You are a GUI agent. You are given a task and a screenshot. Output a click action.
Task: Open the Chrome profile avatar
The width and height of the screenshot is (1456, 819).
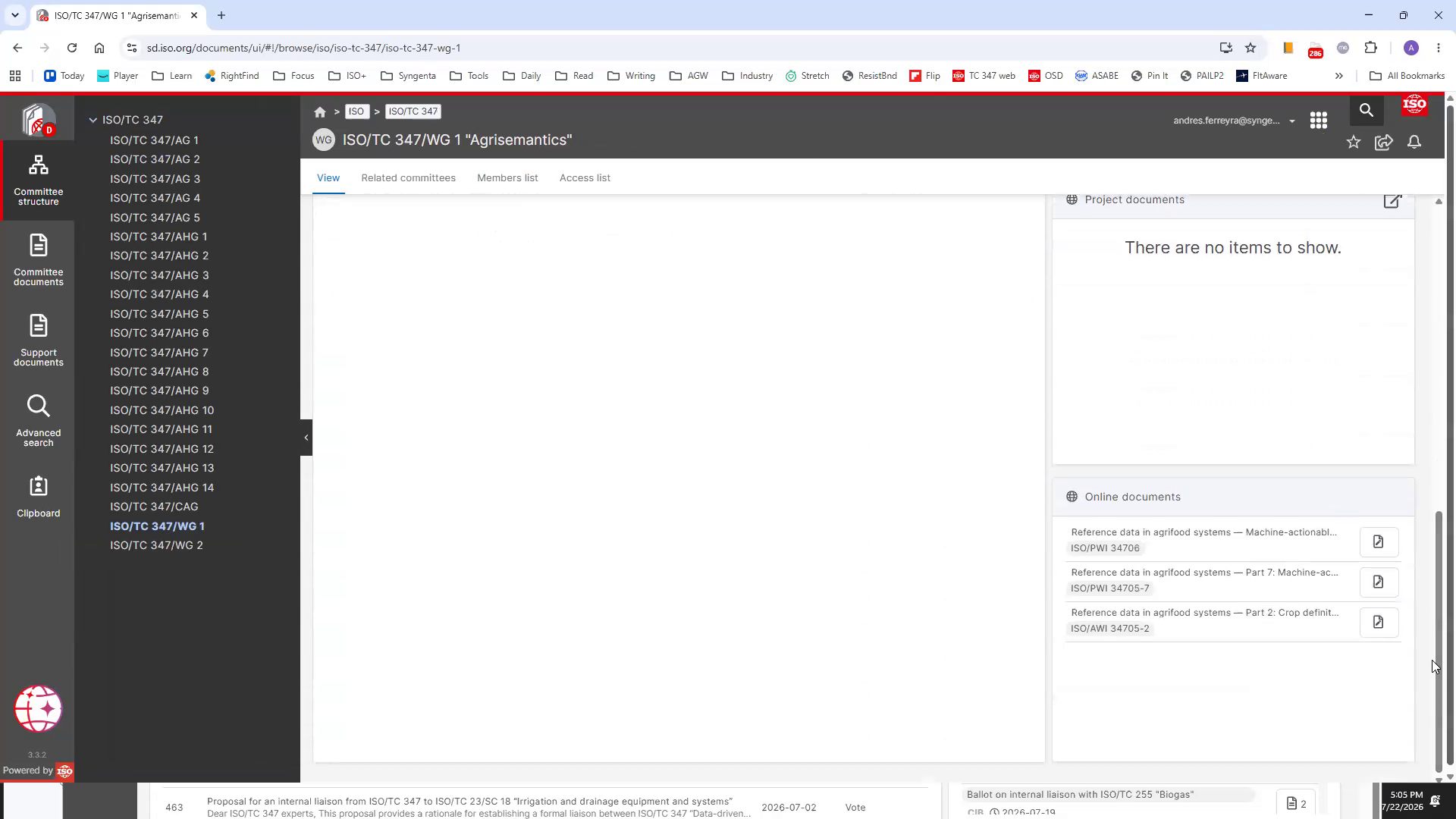coord(1411,48)
